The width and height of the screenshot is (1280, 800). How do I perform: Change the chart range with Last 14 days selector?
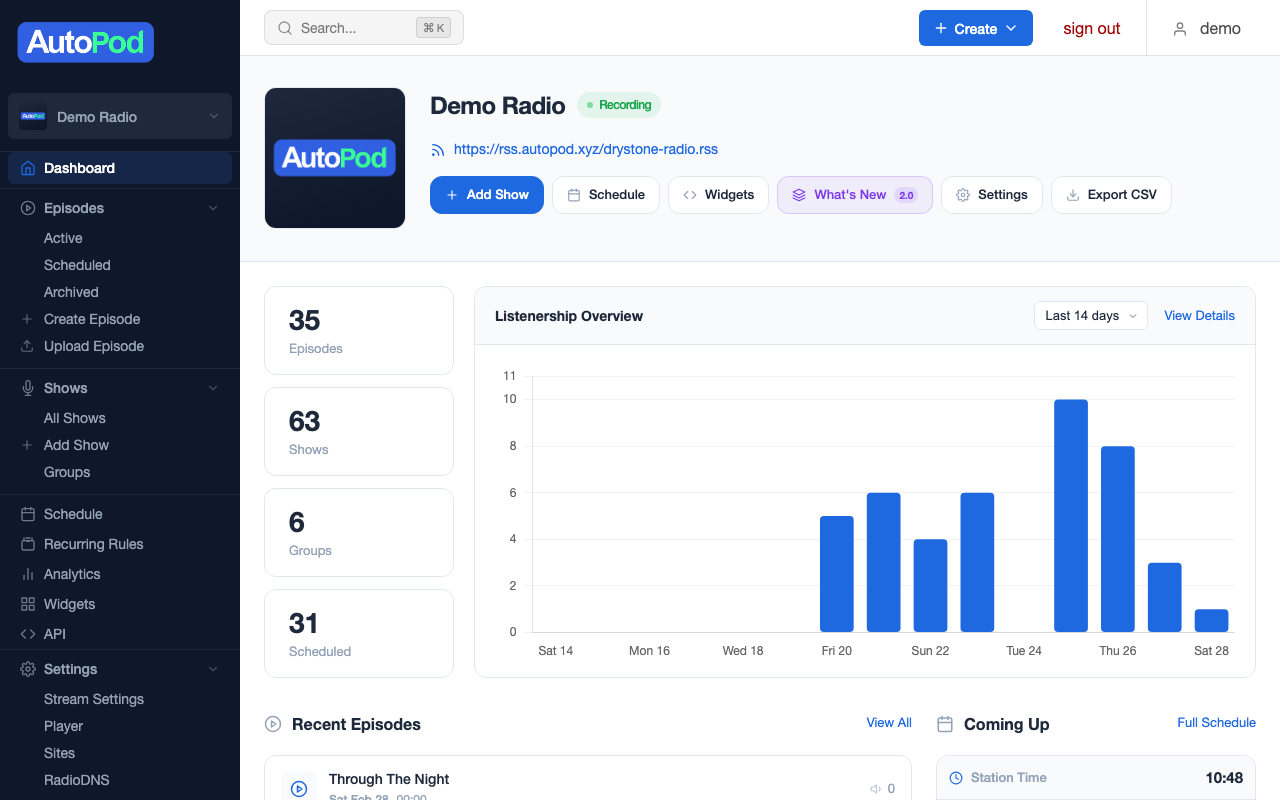click(1090, 315)
